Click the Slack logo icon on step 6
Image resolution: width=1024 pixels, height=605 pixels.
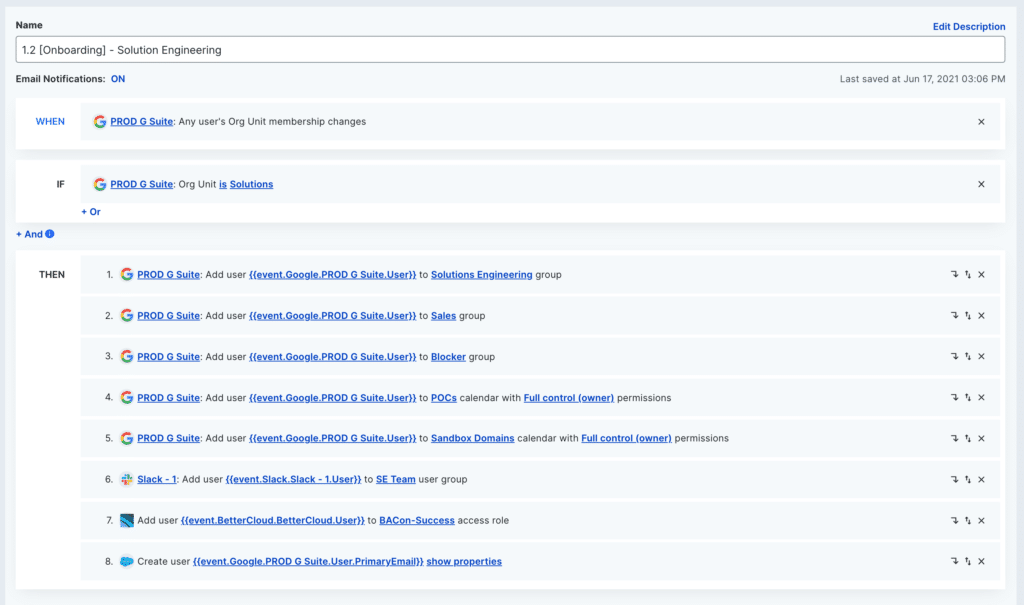(x=127, y=480)
